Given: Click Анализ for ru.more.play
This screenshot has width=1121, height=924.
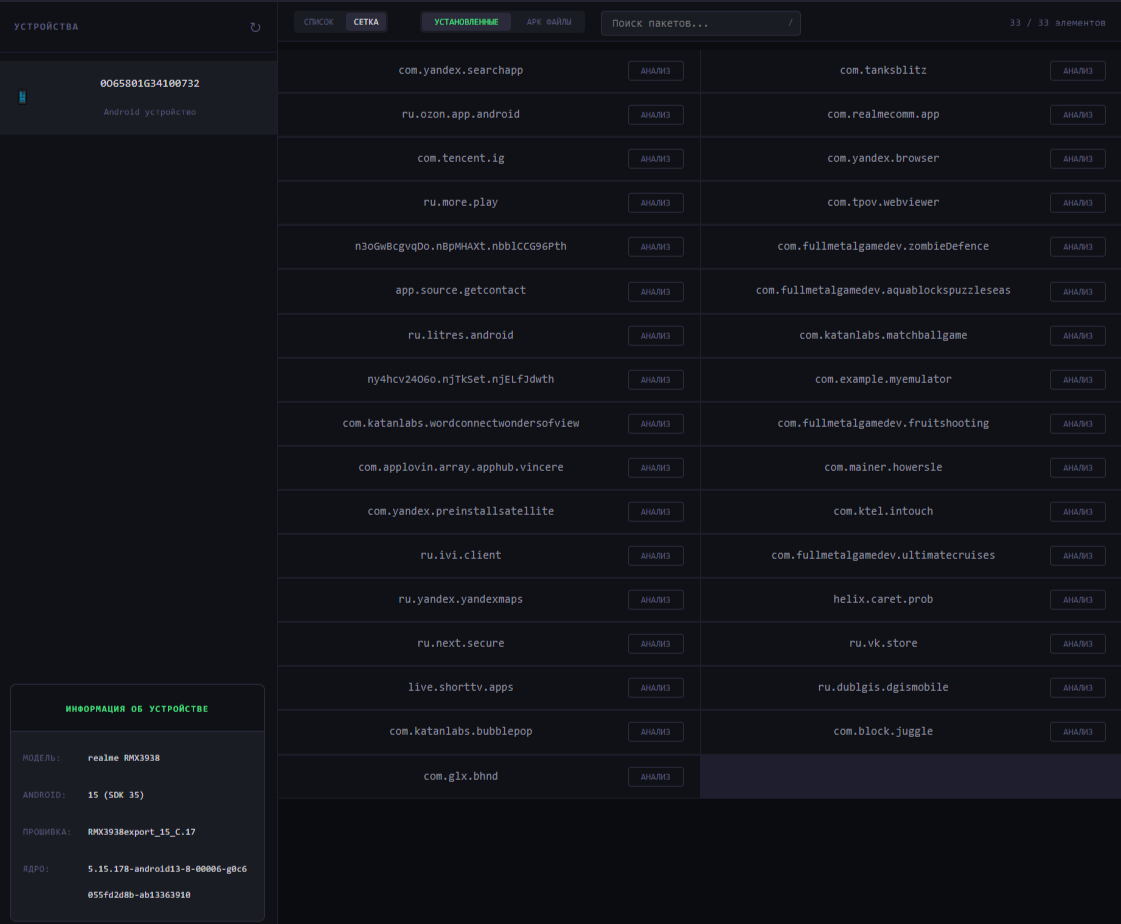Looking at the screenshot, I should coord(656,202).
